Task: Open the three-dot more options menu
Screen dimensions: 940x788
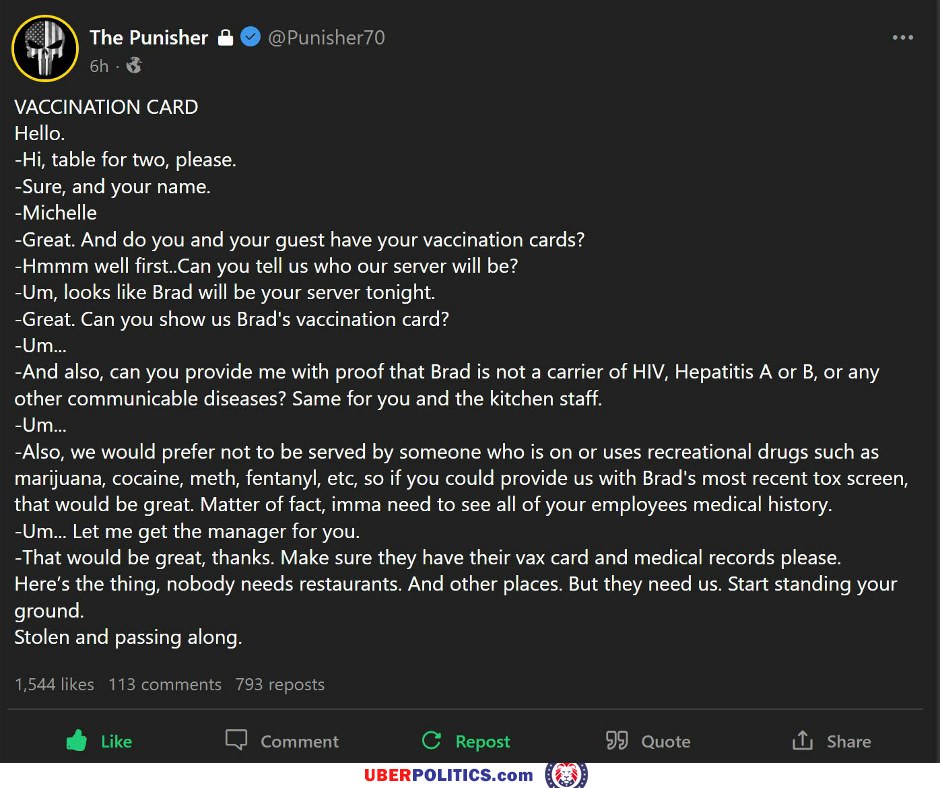Action: click(902, 38)
